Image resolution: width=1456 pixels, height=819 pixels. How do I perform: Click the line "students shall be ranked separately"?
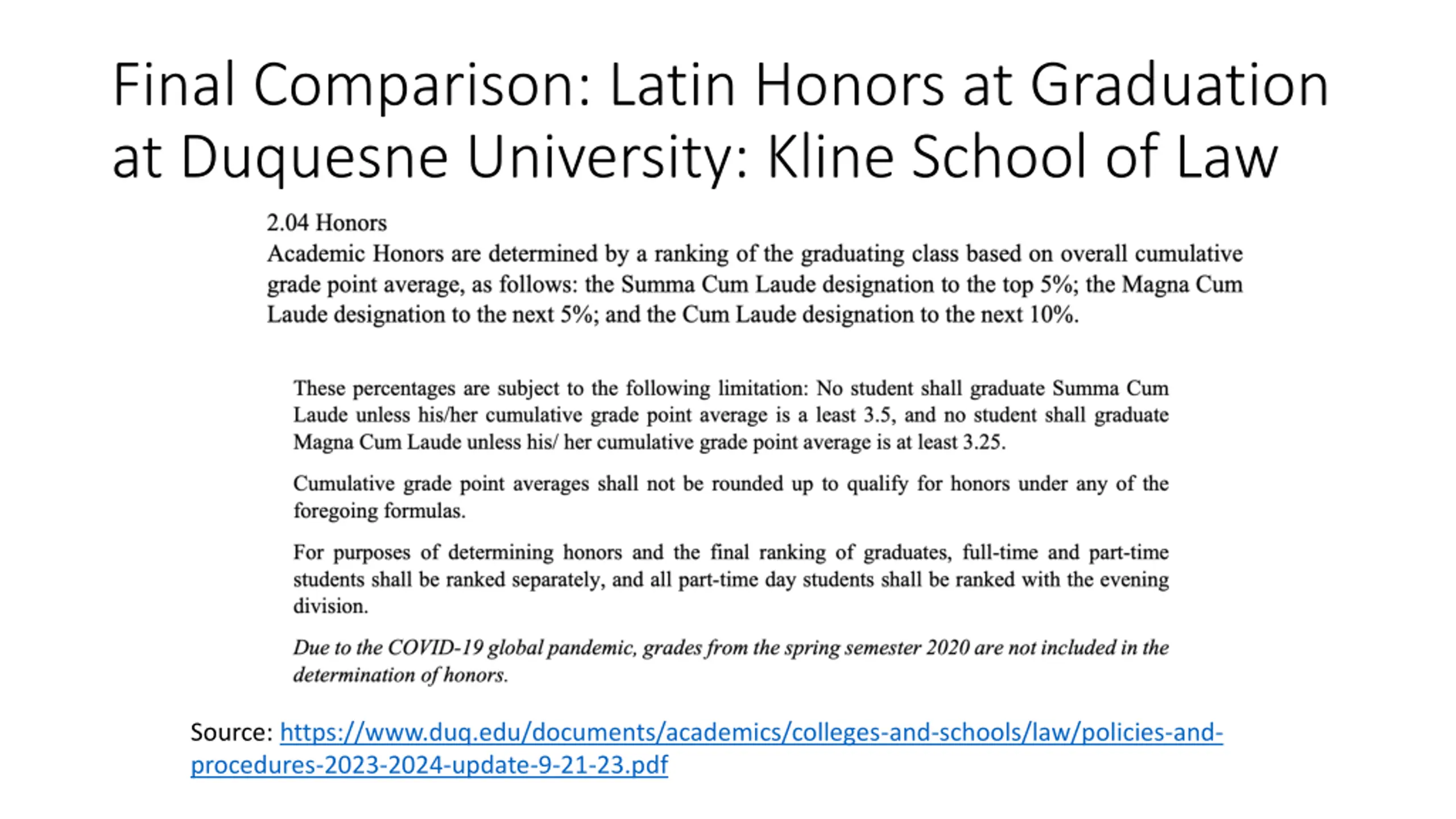pyautogui.click(x=730, y=580)
